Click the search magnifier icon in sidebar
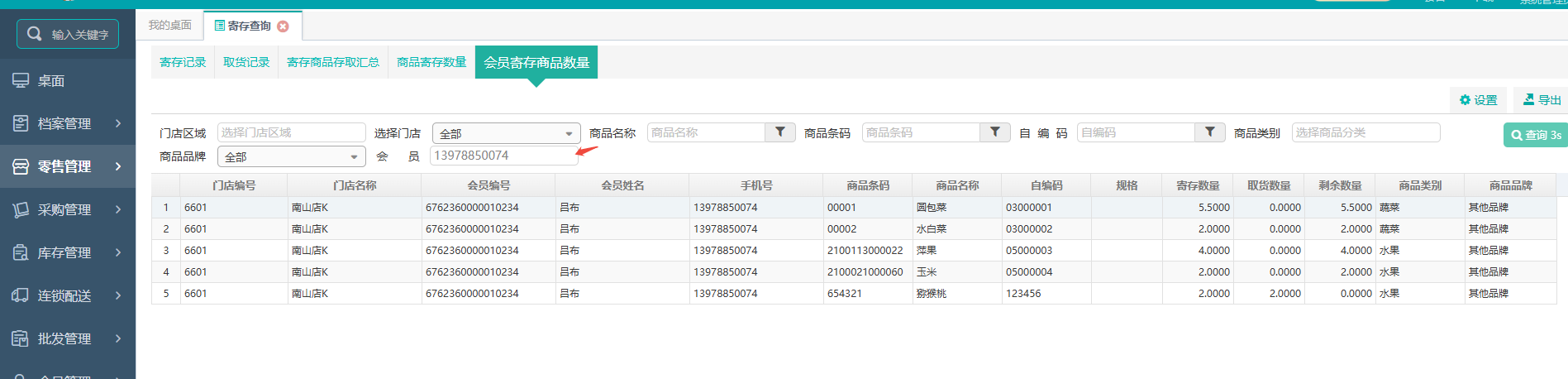1568x379 pixels. pos(34,34)
